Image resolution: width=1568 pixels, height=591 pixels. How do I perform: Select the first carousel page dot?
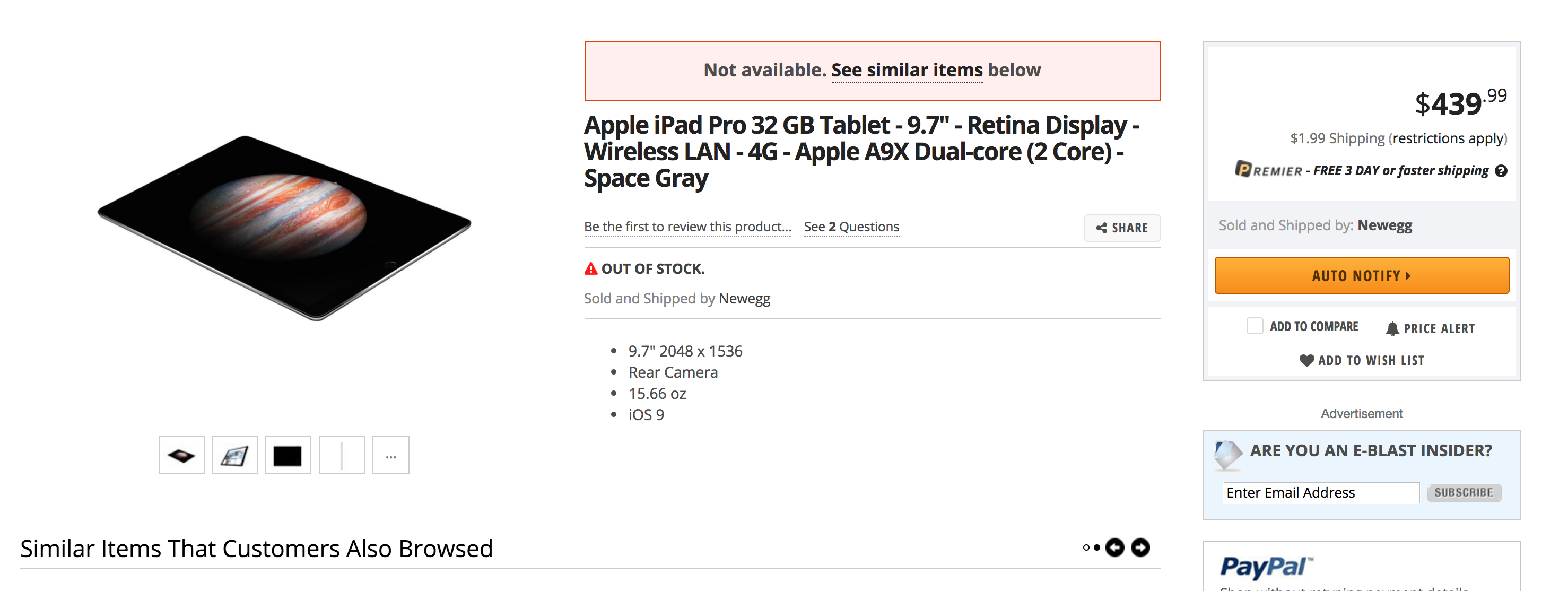1086,548
